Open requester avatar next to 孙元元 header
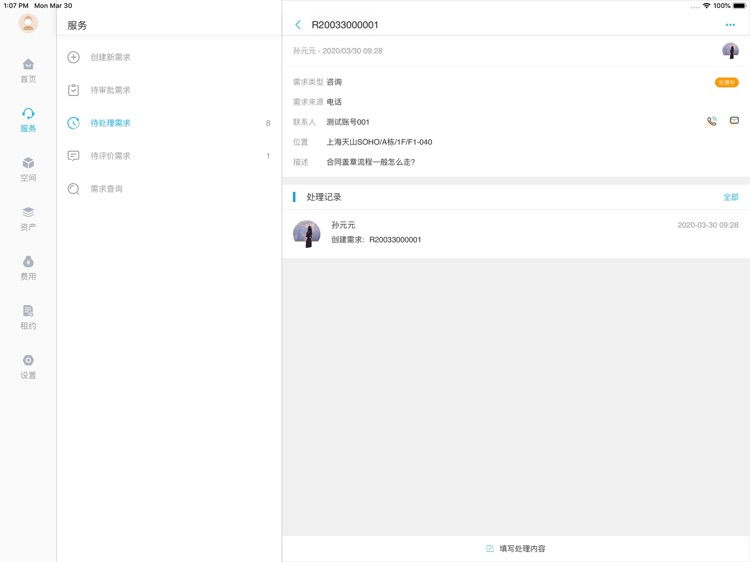Viewport: 750px width, 562px height. 730,51
